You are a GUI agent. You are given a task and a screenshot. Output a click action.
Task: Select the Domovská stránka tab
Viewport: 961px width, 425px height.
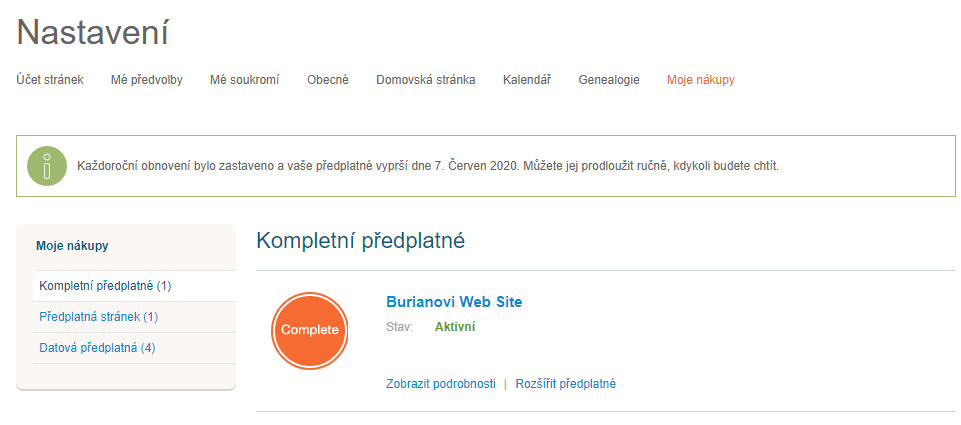(x=426, y=80)
